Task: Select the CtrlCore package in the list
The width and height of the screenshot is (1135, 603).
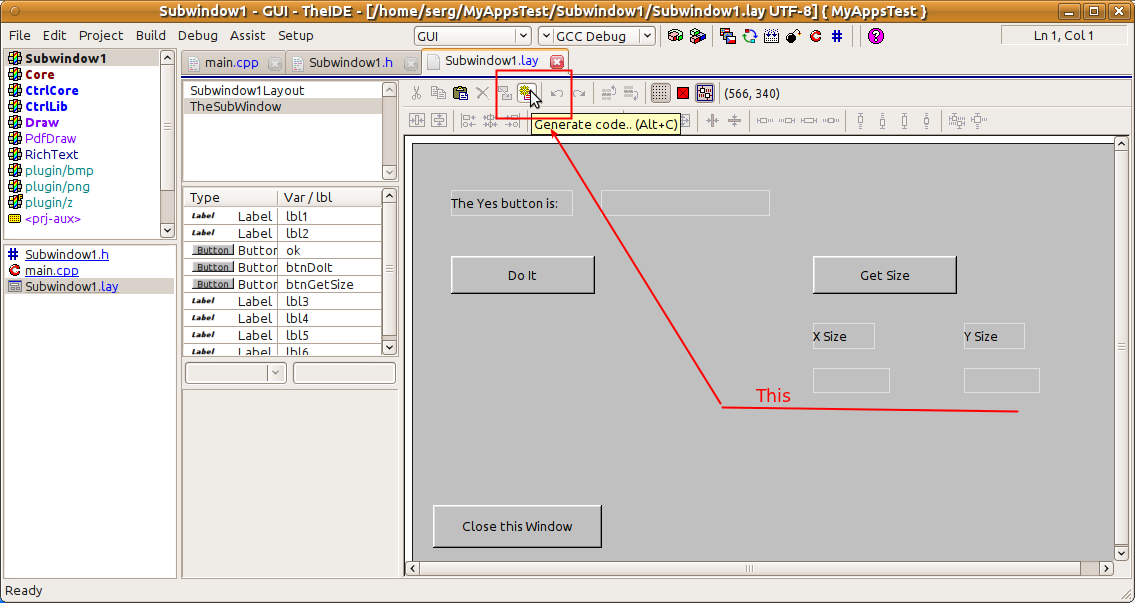Action: point(52,90)
